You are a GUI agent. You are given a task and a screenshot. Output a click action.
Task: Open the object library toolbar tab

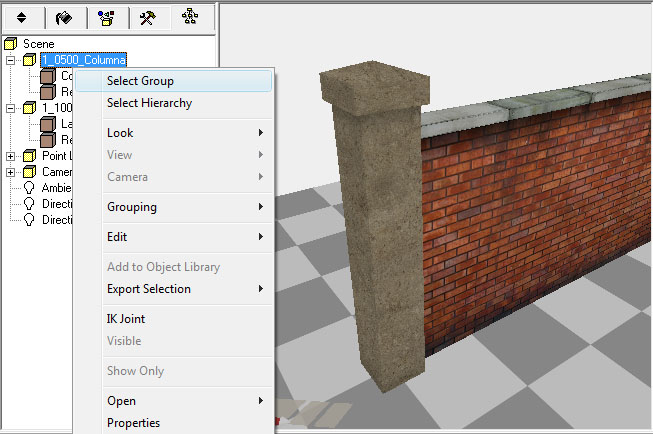pyautogui.click(x=105, y=17)
